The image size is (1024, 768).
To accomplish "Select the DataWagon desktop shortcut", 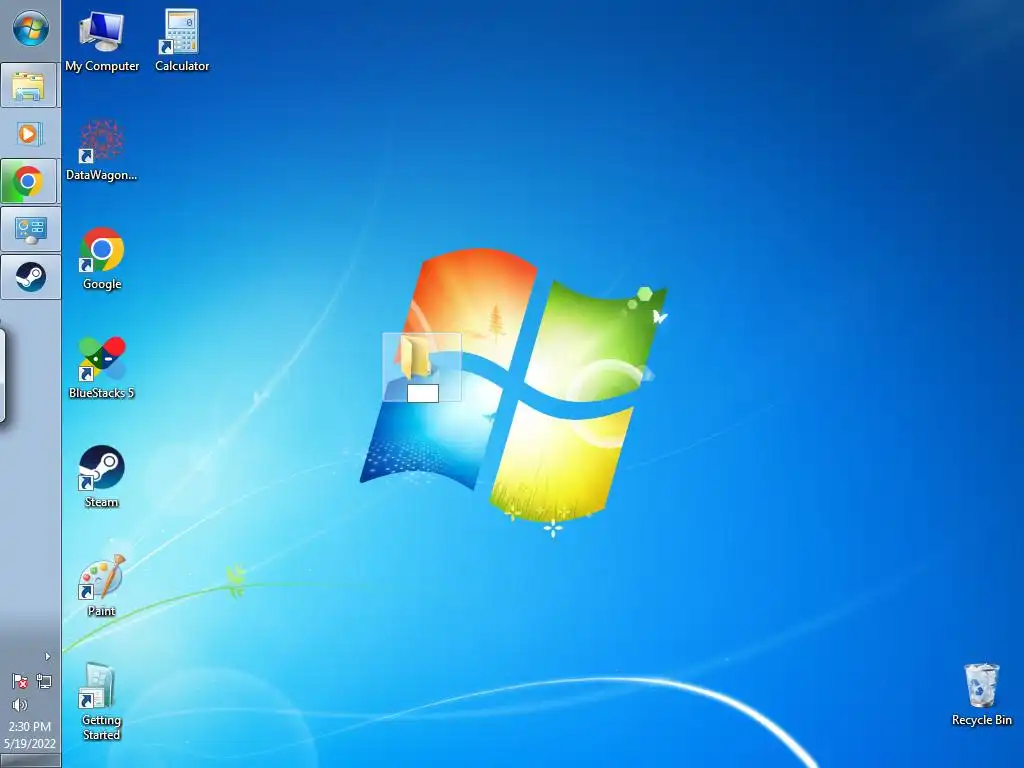I will pos(102,150).
